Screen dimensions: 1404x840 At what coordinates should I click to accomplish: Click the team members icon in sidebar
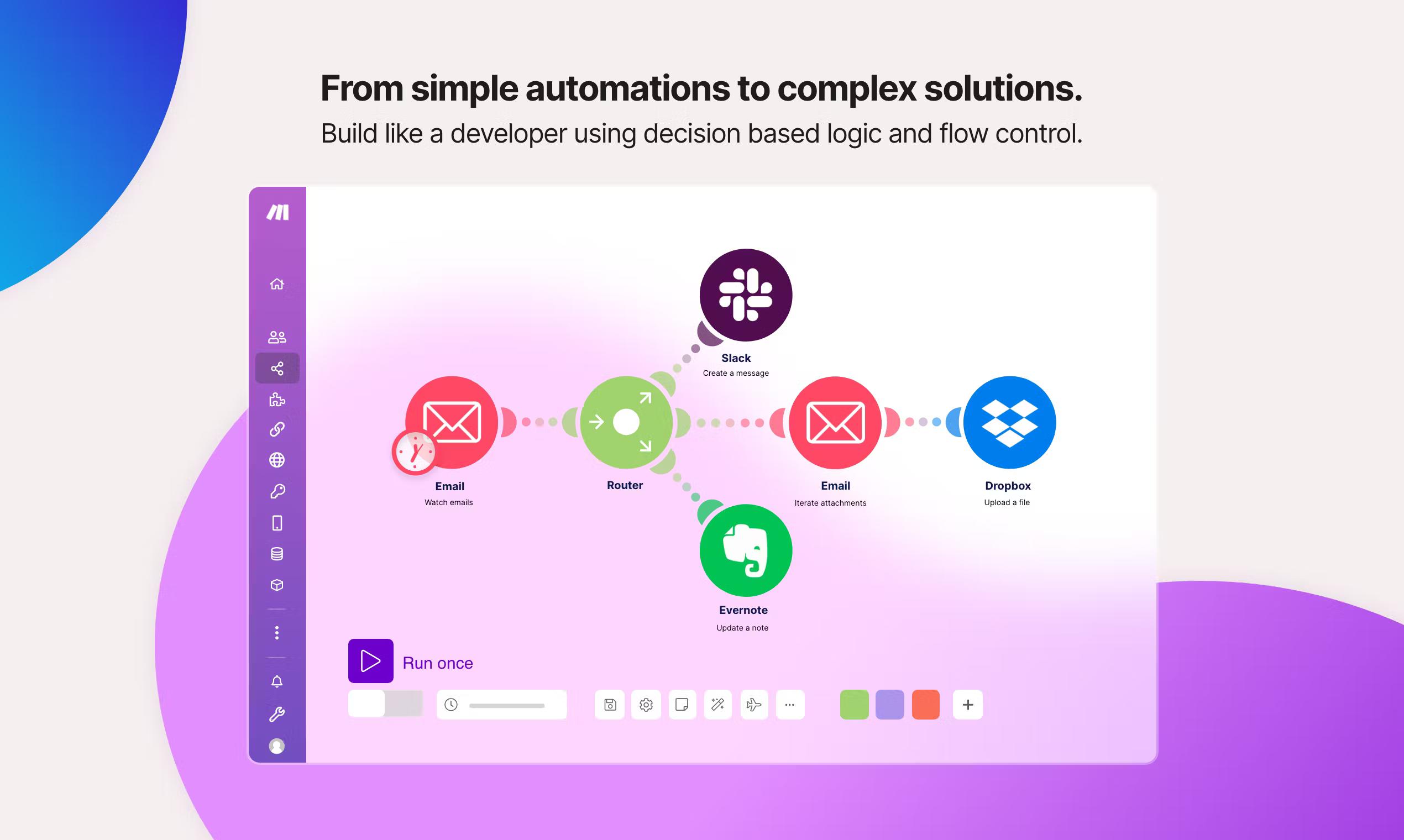click(x=278, y=335)
